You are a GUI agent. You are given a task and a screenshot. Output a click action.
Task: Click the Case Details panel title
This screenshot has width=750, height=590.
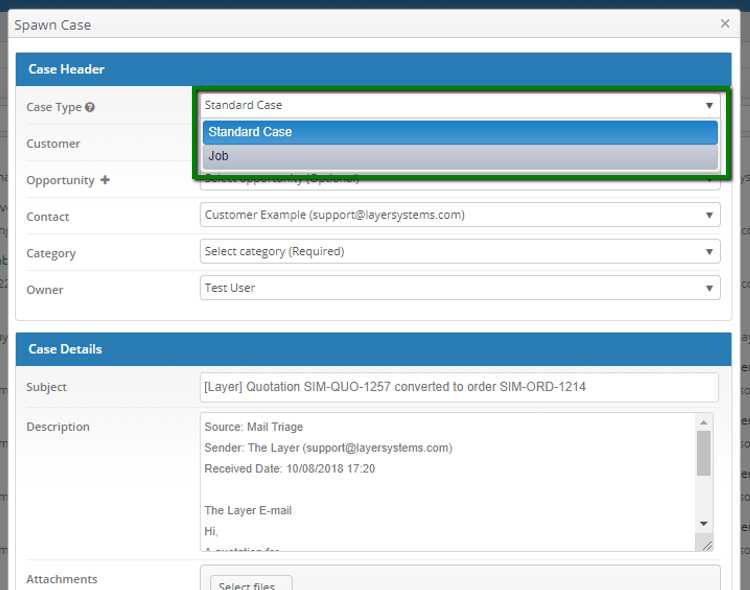click(x=65, y=349)
